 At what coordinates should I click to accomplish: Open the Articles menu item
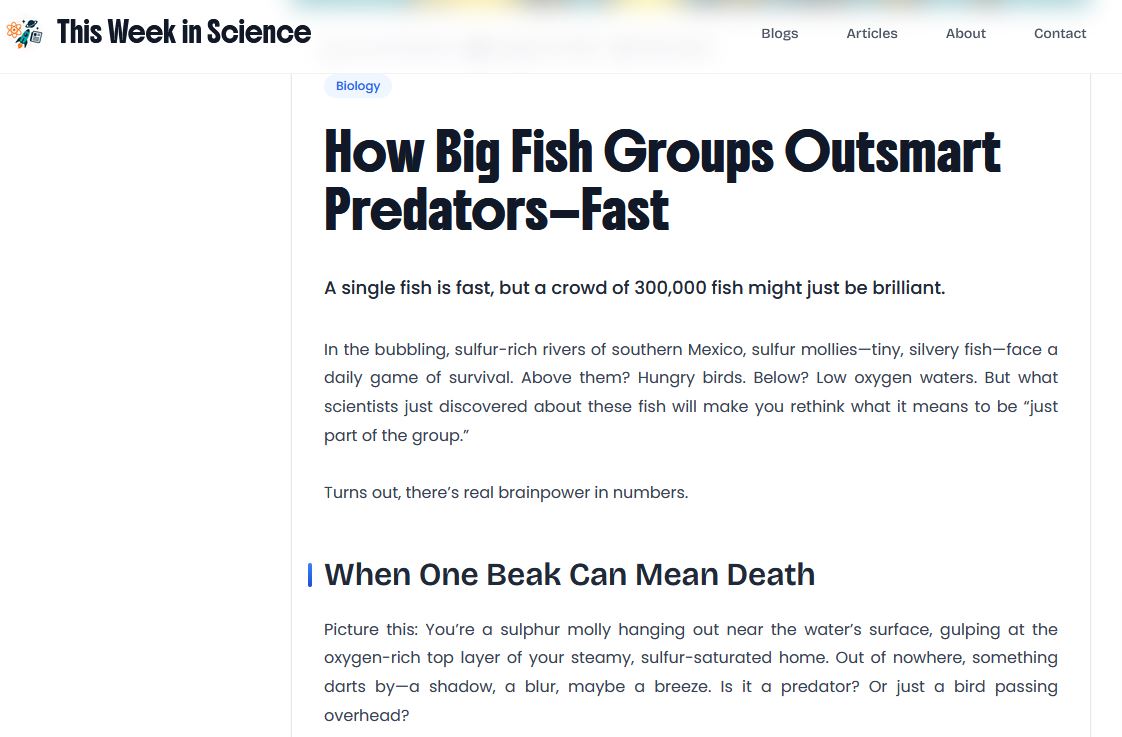point(871,33)
